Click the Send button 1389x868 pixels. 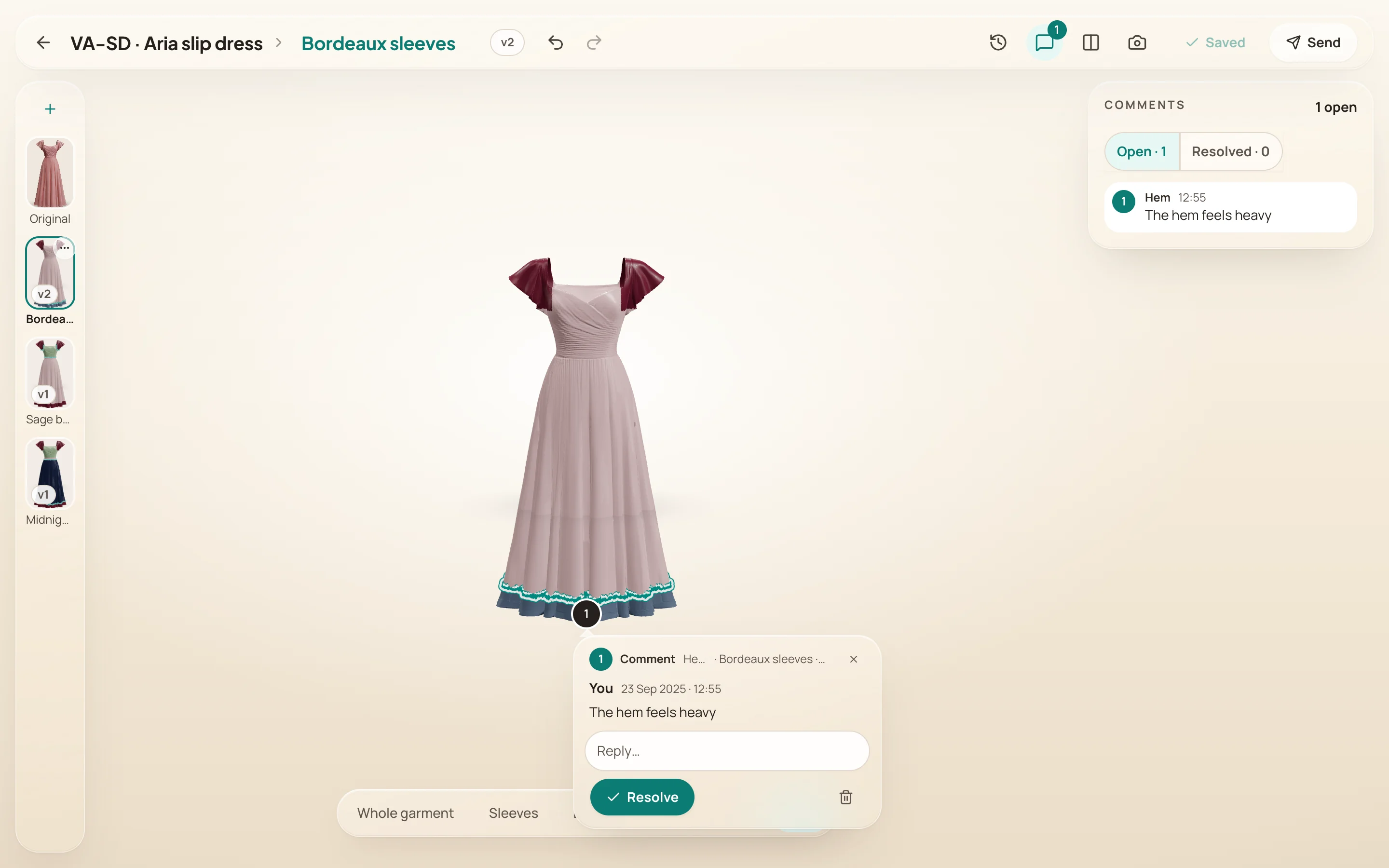[x=1313, y=42]
